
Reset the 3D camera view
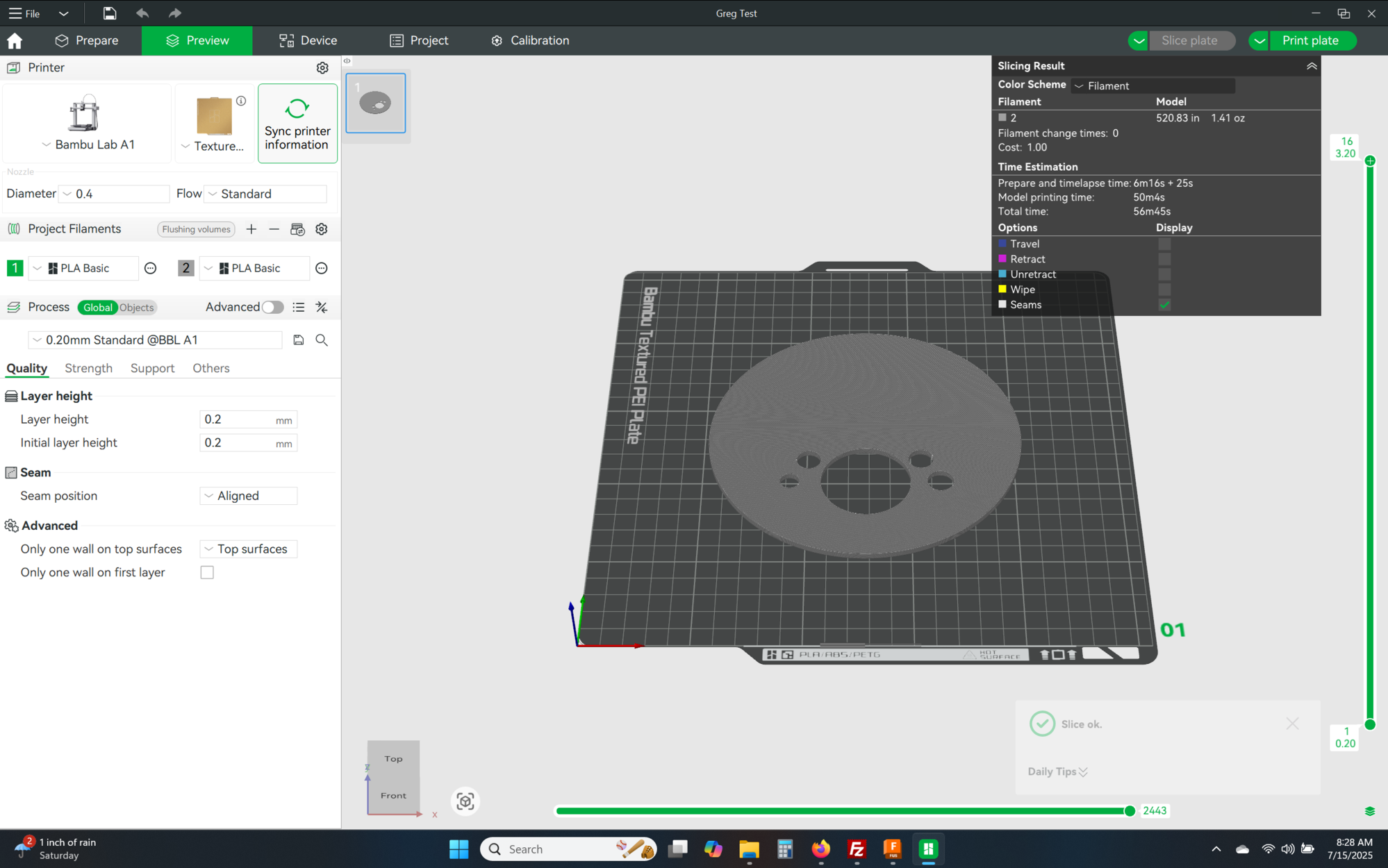465,801
